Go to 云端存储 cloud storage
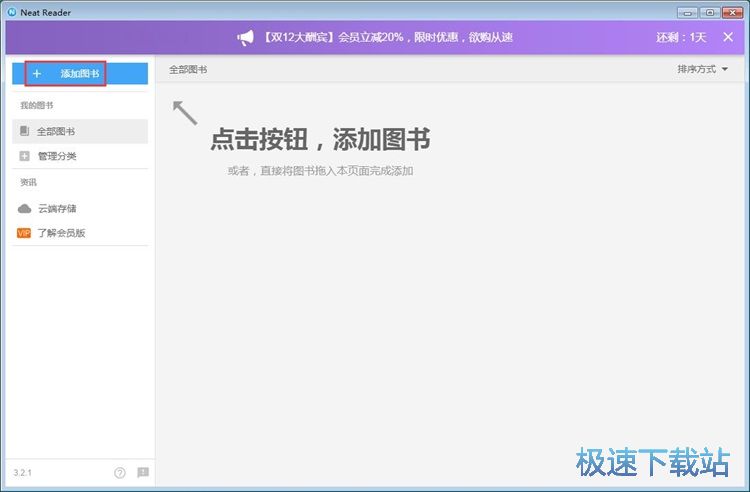Screen dimensions: 750x492 click(57, 209)
